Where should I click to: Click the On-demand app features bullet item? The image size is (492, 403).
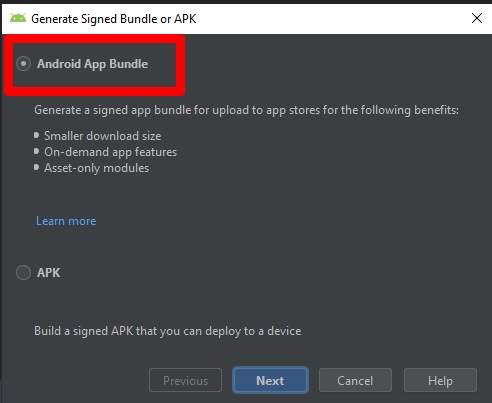(111, 152)
